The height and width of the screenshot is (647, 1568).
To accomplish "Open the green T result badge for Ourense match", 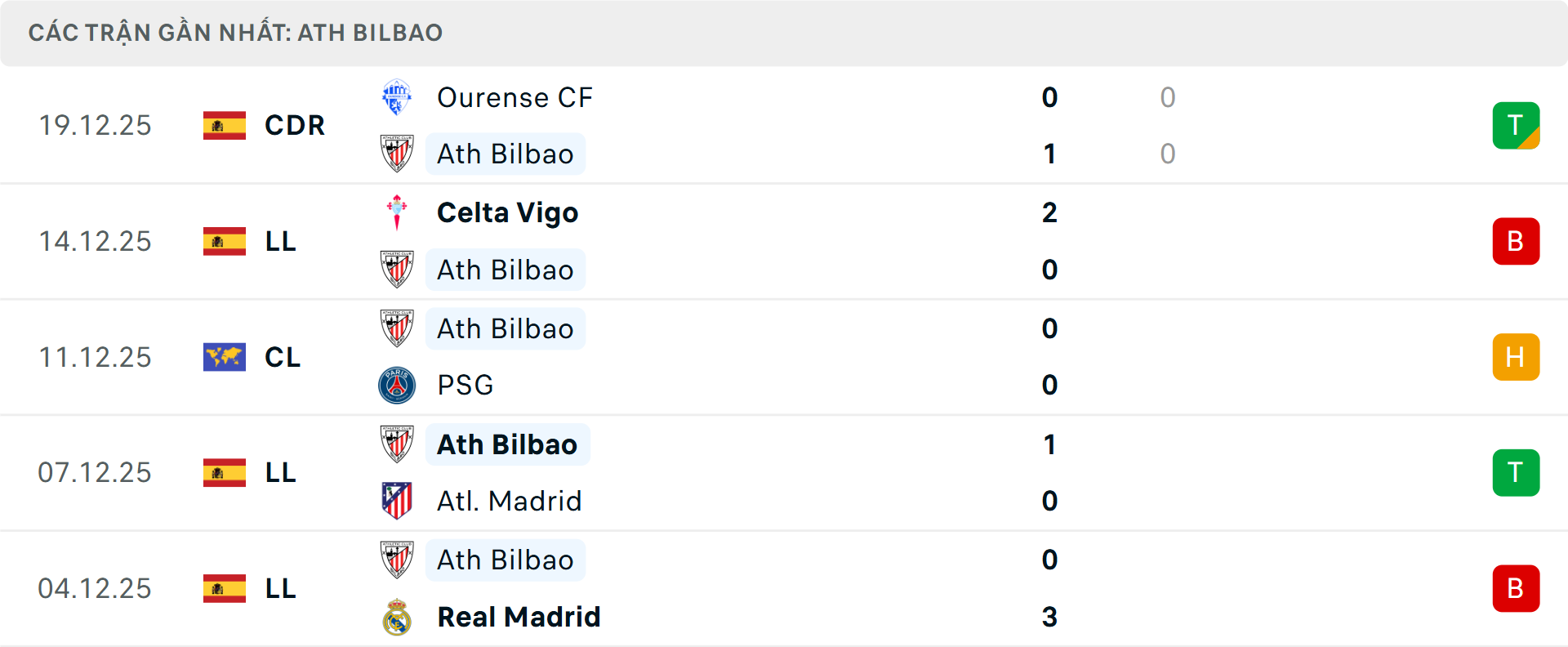I will 1516,125.
